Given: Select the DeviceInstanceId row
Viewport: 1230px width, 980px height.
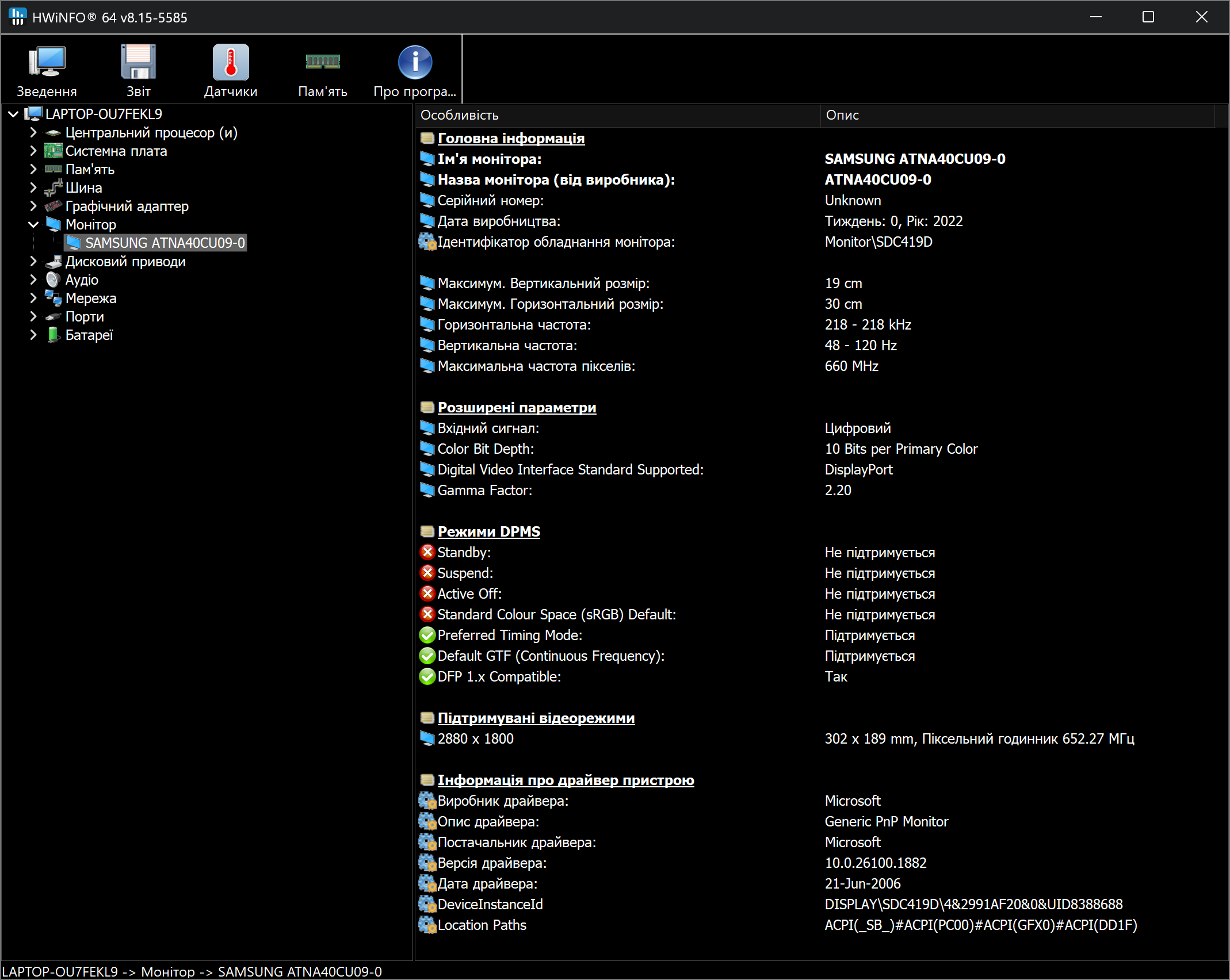Looking at the screenshot, I should point(490,905).
